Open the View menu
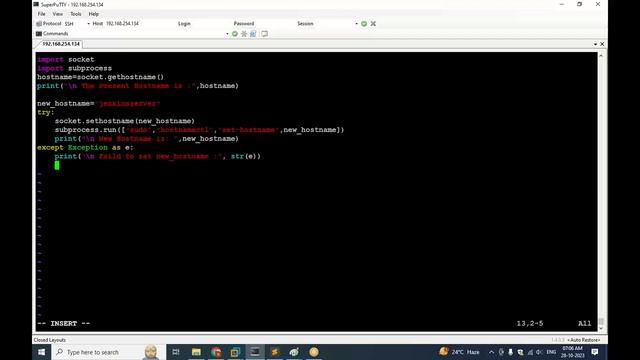 (x=58, y=14)
